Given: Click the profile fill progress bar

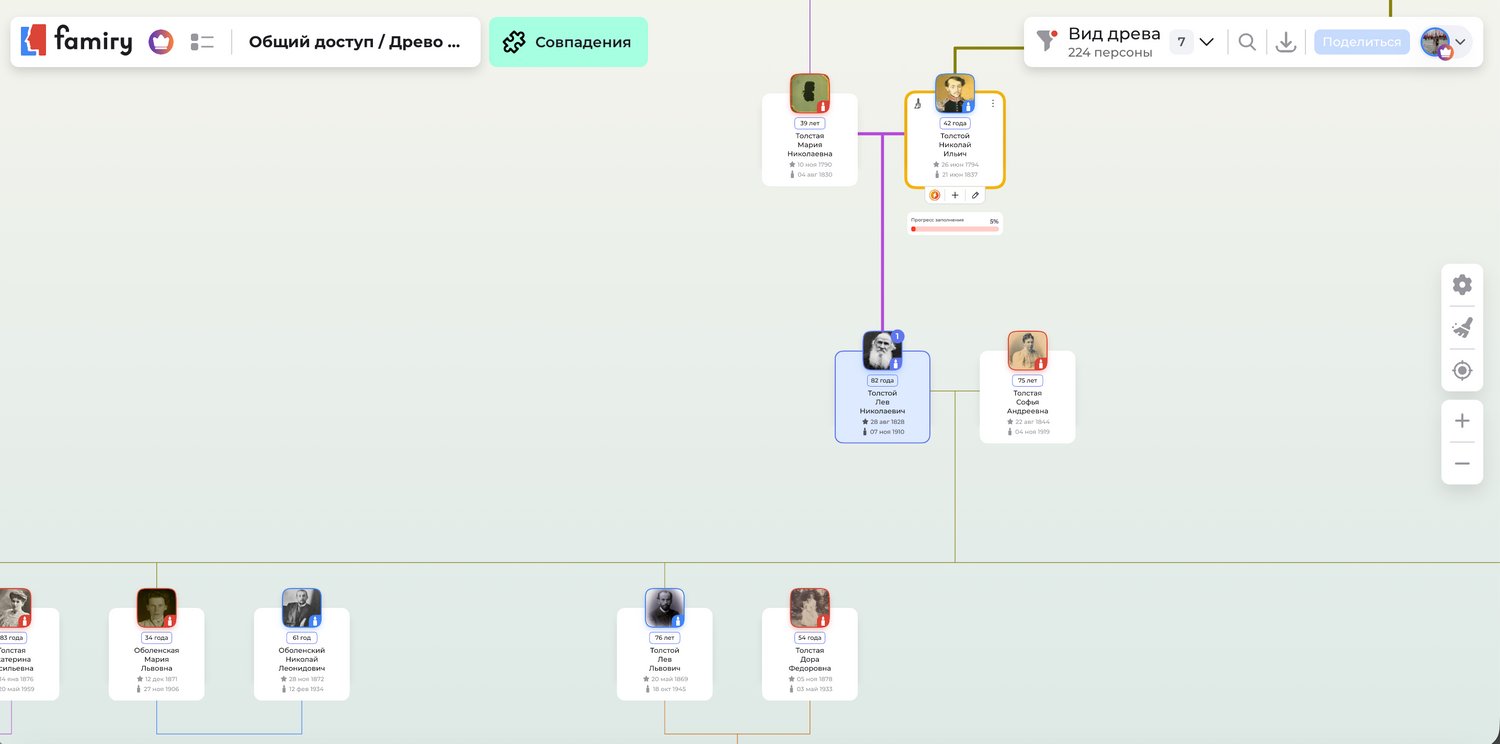Looking at the screenshot, I should pos(955,228).
